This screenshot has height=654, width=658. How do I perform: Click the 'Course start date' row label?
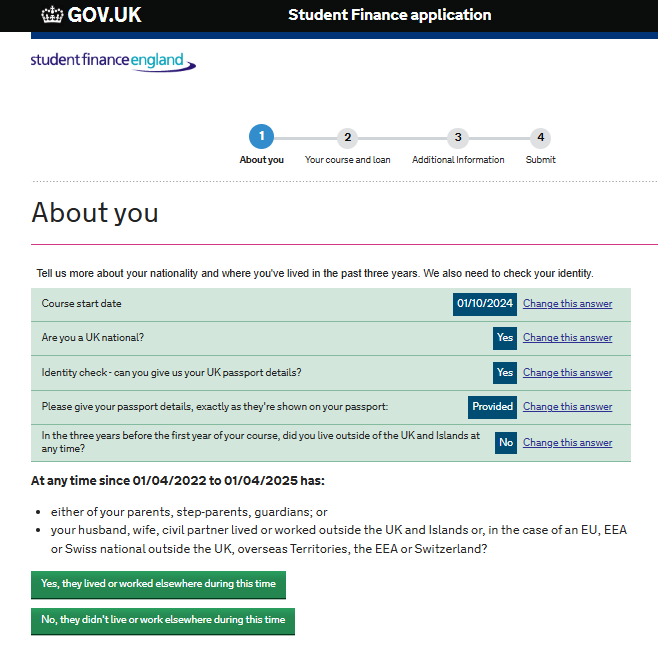click(81, 303)
